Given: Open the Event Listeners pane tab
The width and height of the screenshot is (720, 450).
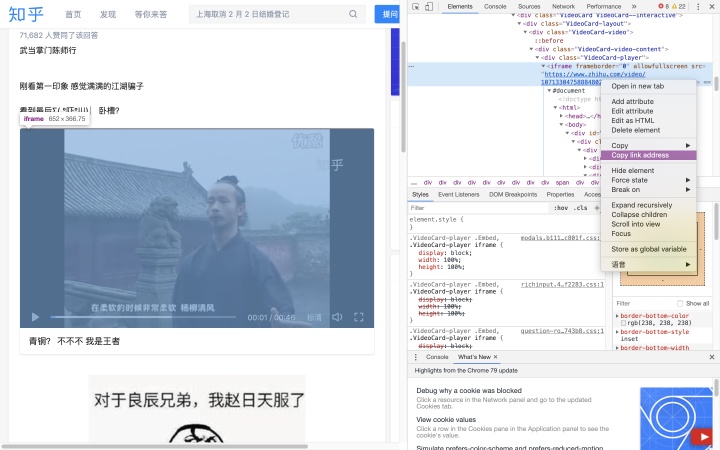Looking at the screenshot, I should tap(459, 195).
